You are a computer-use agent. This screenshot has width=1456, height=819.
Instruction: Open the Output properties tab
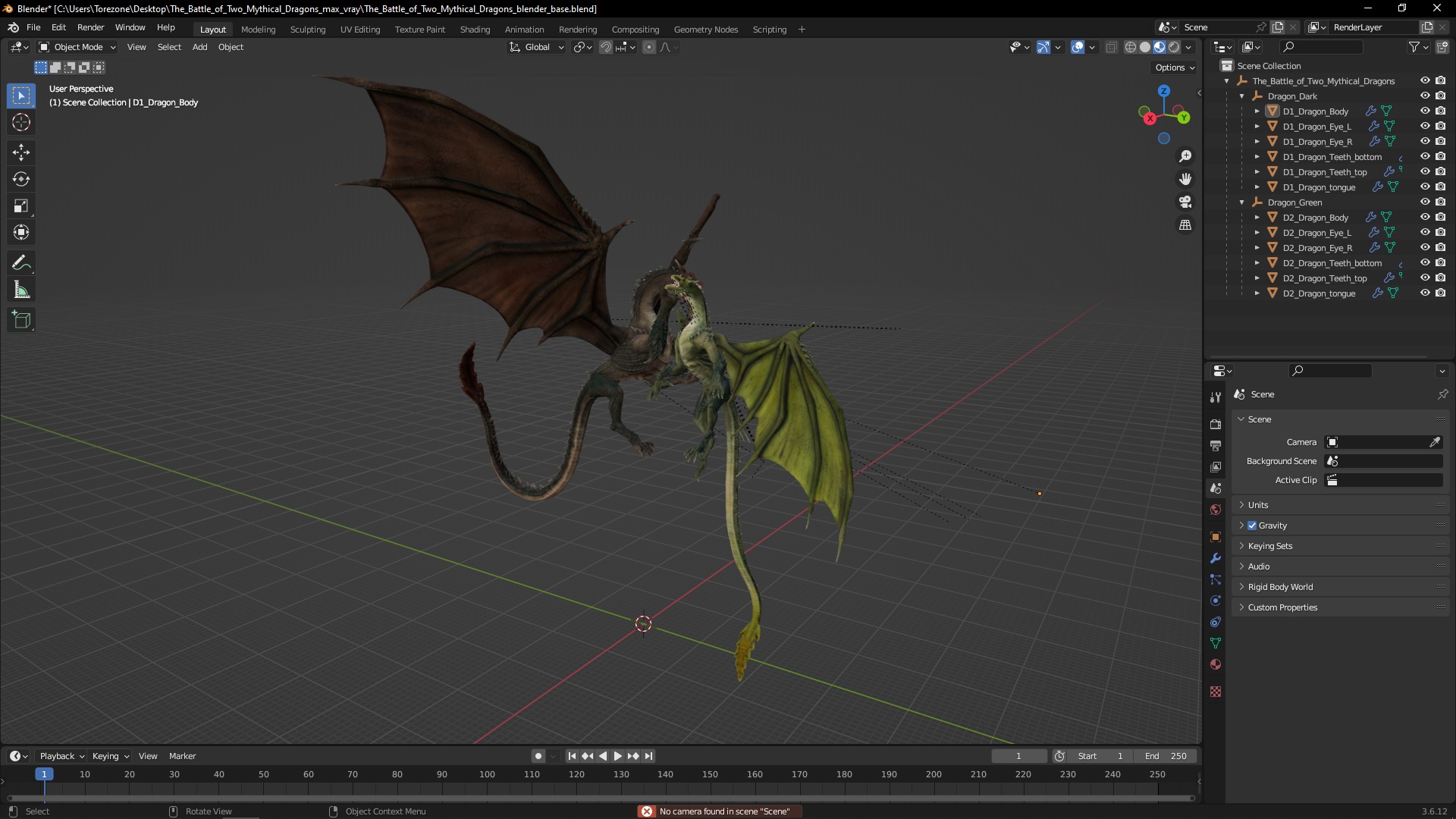click(x=1216, y=446)
